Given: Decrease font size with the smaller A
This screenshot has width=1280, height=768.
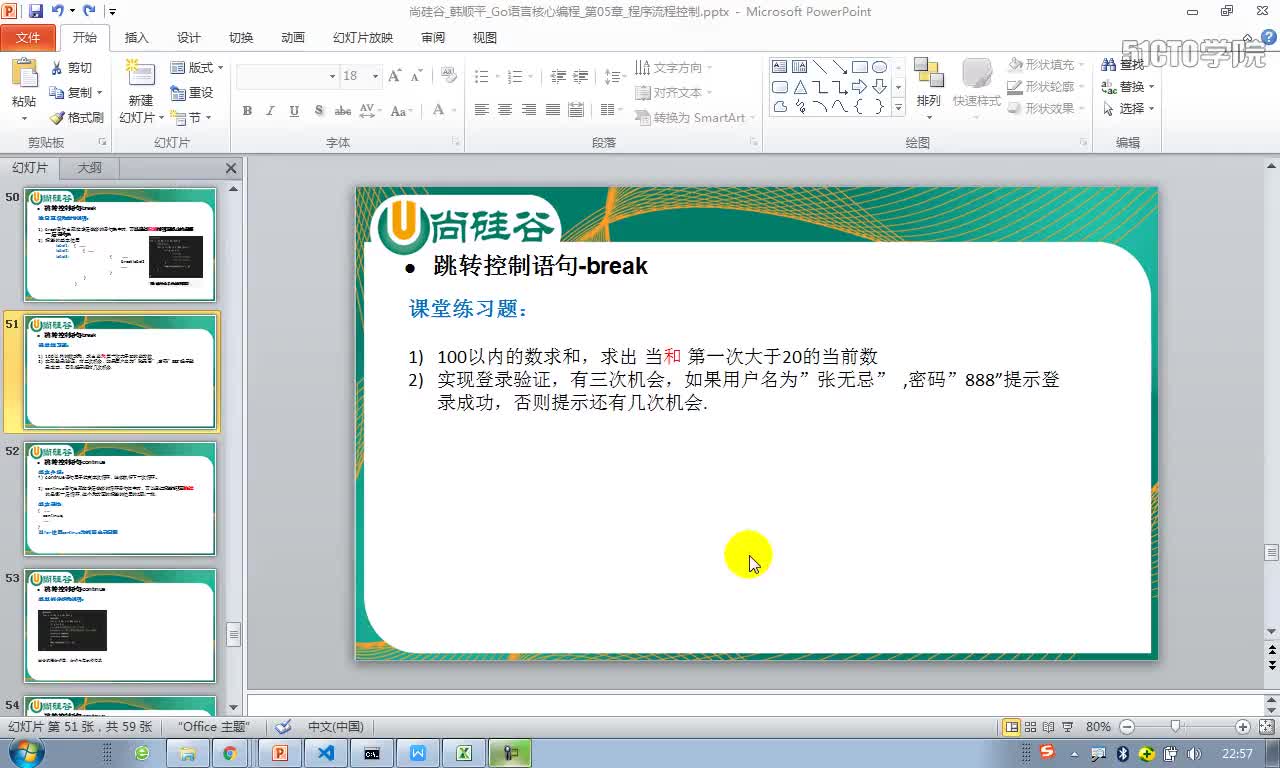Looking at the screenshot, I should [x=415, y=76].
